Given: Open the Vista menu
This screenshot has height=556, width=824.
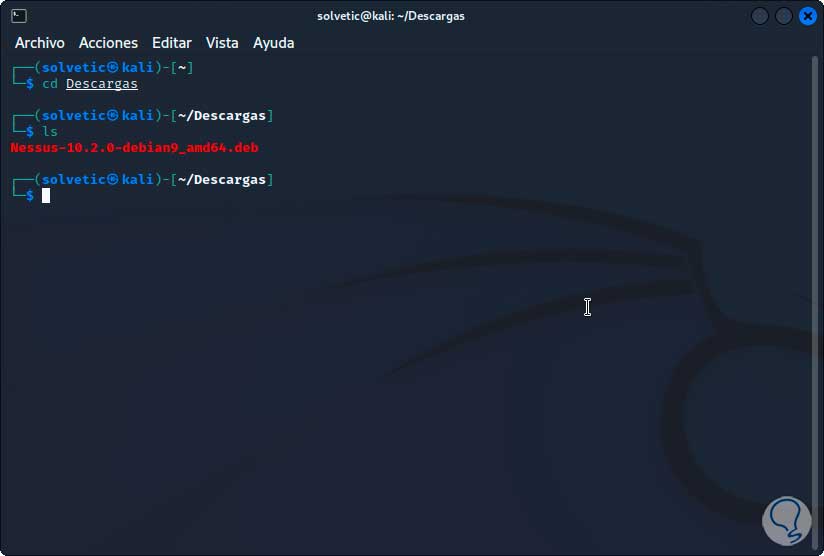Looking at the screenshot, I should point(222,43).
